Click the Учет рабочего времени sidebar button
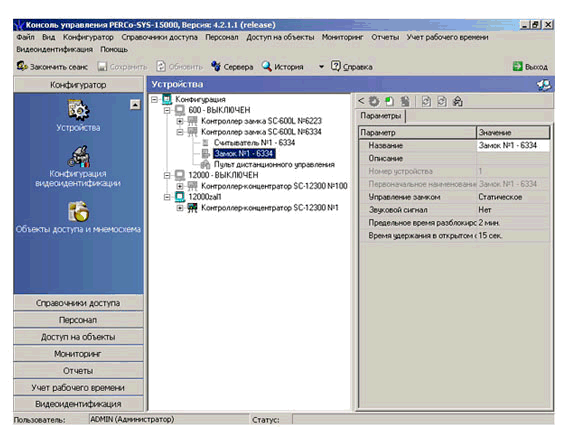This screenshot has height=441, width=575. click(78, 387)
